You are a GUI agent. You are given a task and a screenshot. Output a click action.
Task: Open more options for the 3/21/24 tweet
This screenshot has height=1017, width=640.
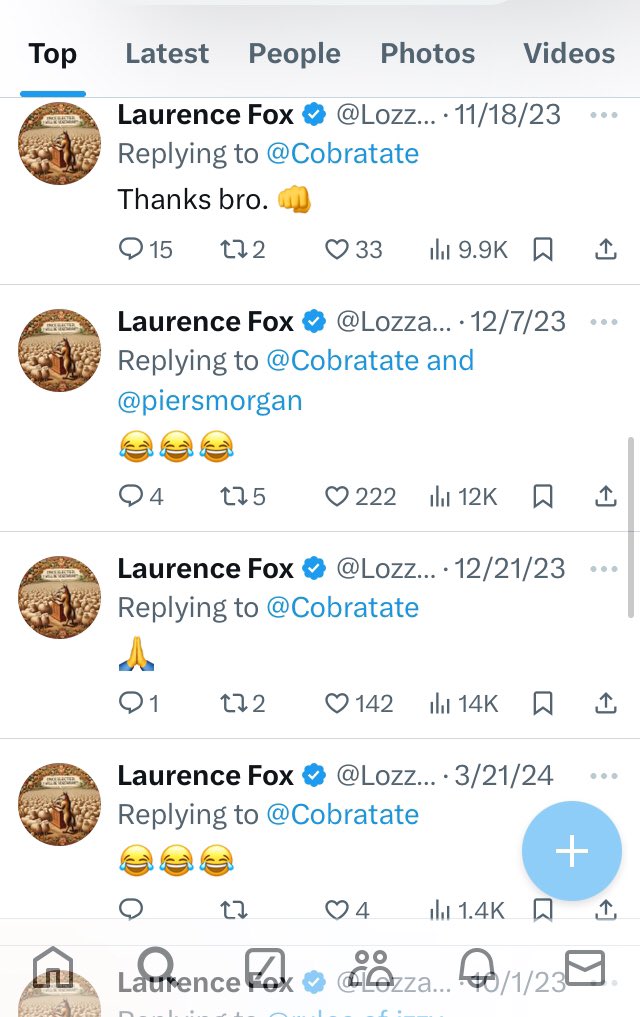point(604,775)
